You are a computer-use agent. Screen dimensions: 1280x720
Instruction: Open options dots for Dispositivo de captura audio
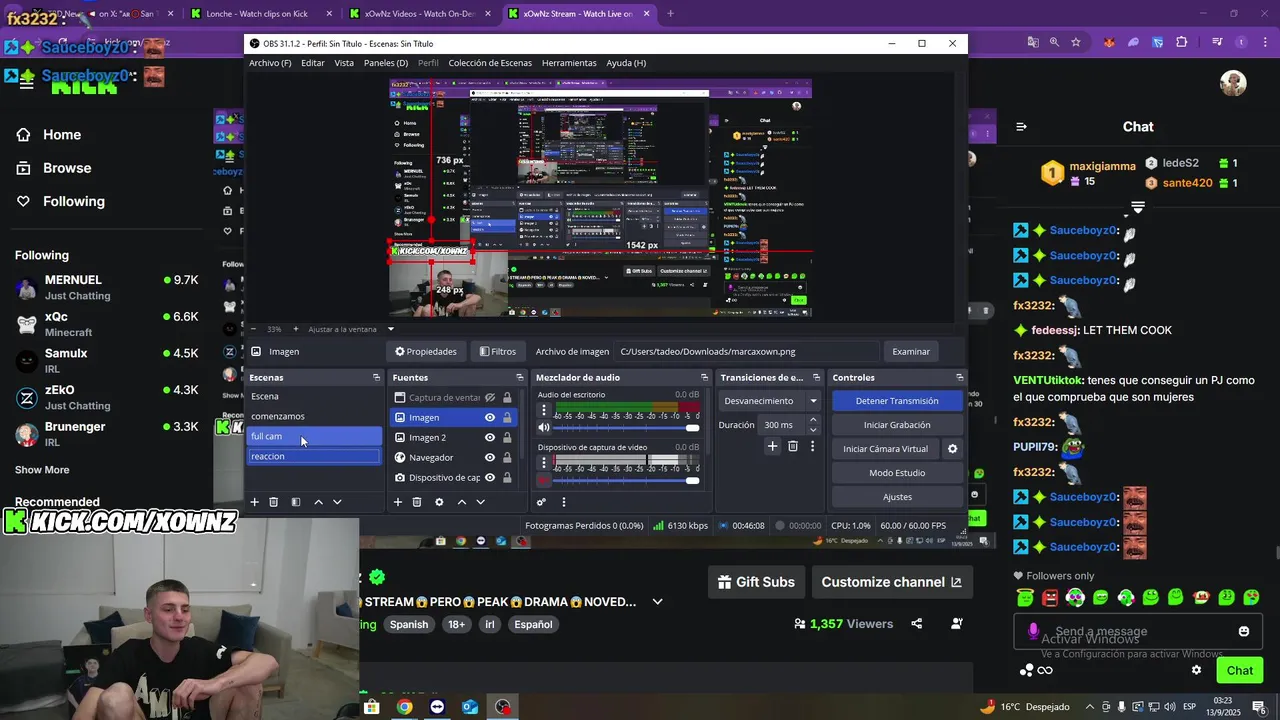click(544, 462)
